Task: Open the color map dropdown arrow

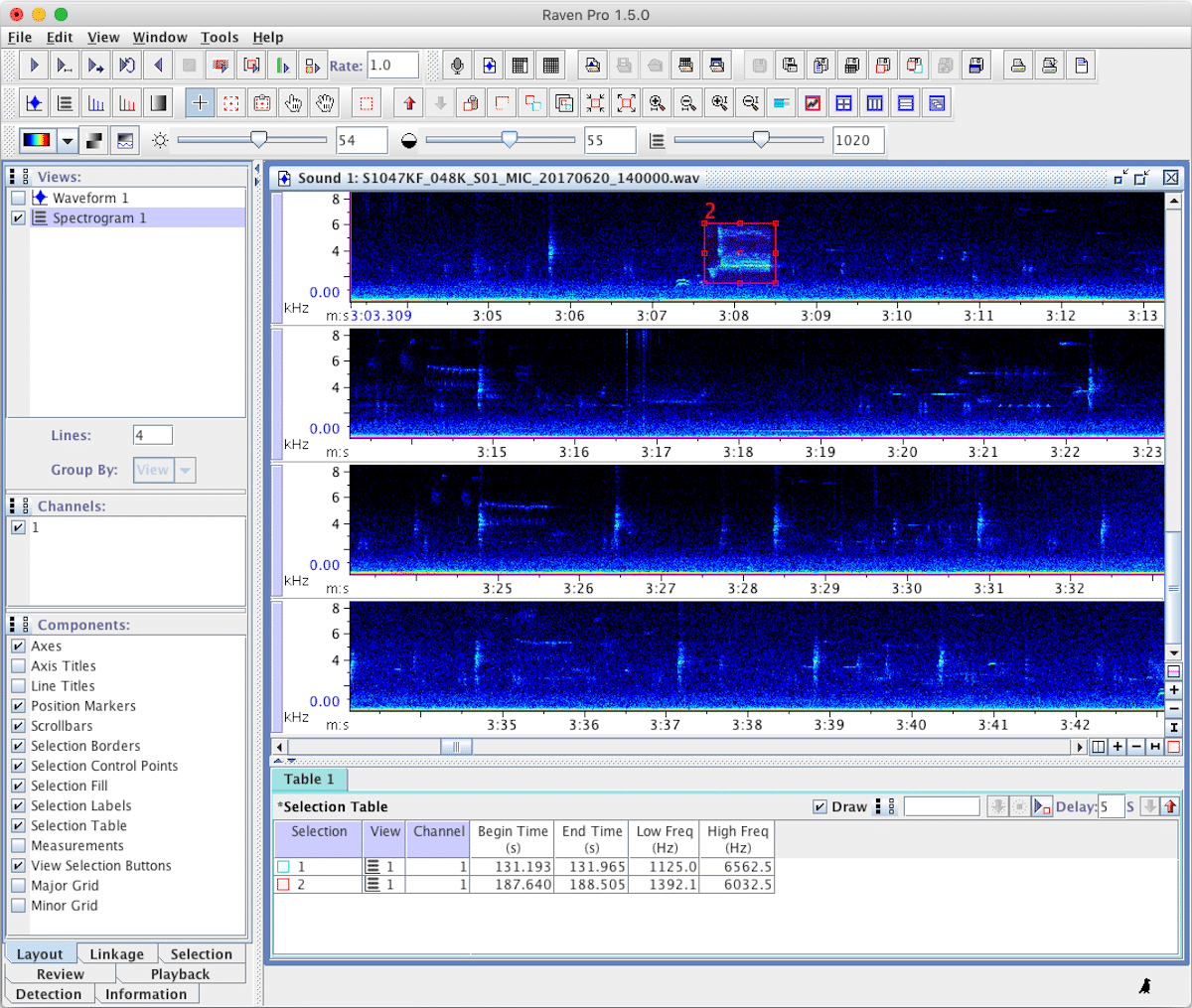Action: (67, 141)
